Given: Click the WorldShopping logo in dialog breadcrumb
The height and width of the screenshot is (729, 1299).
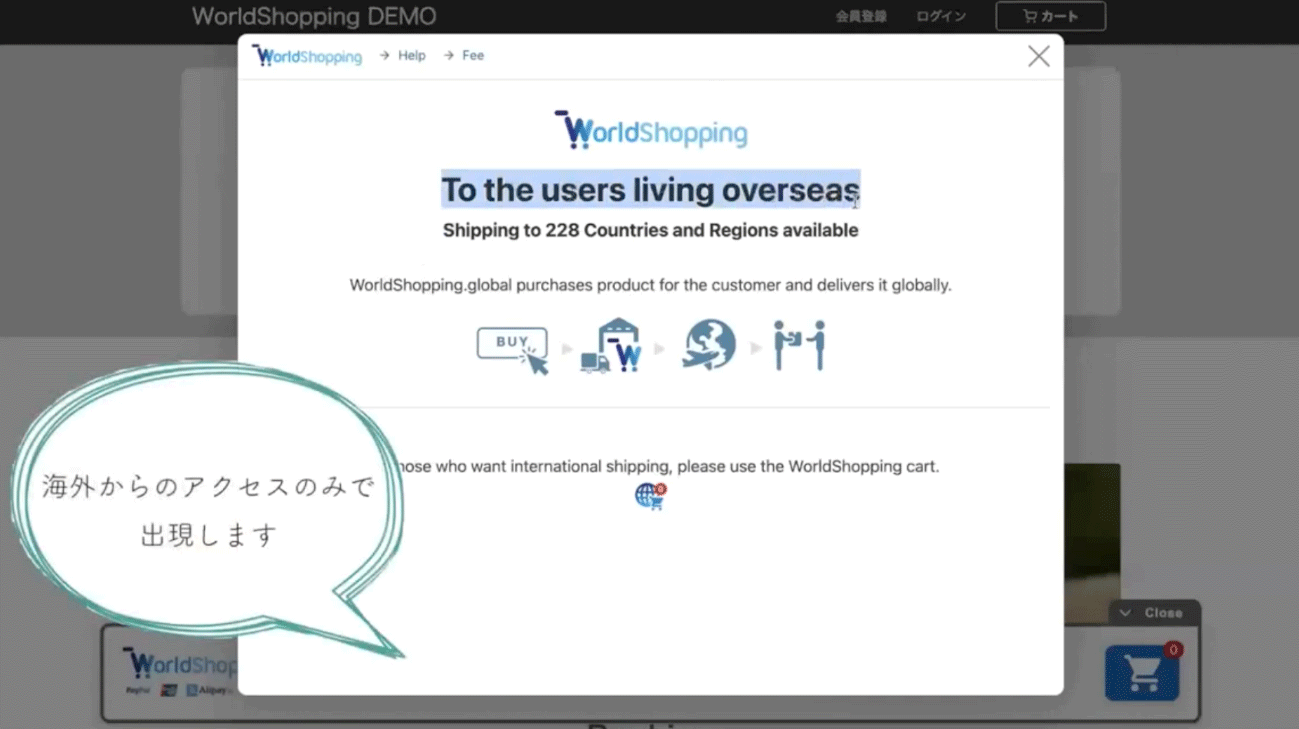Looking at the screenshot, I should [307, 55].
